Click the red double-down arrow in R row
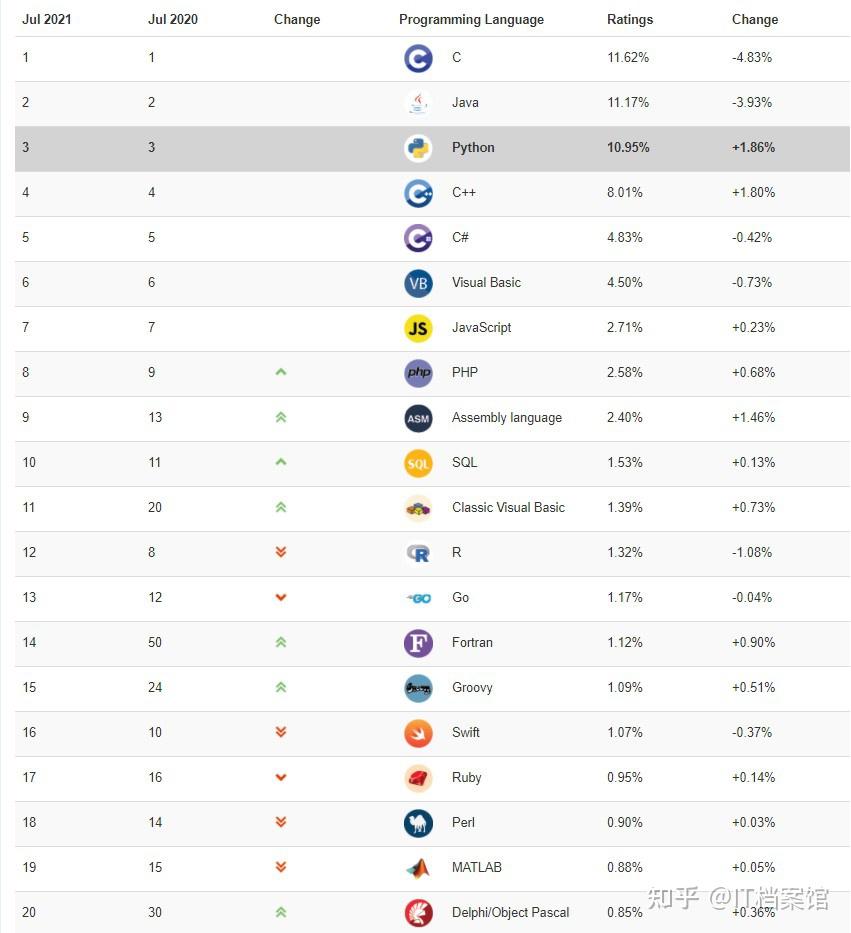 point(281,552)
